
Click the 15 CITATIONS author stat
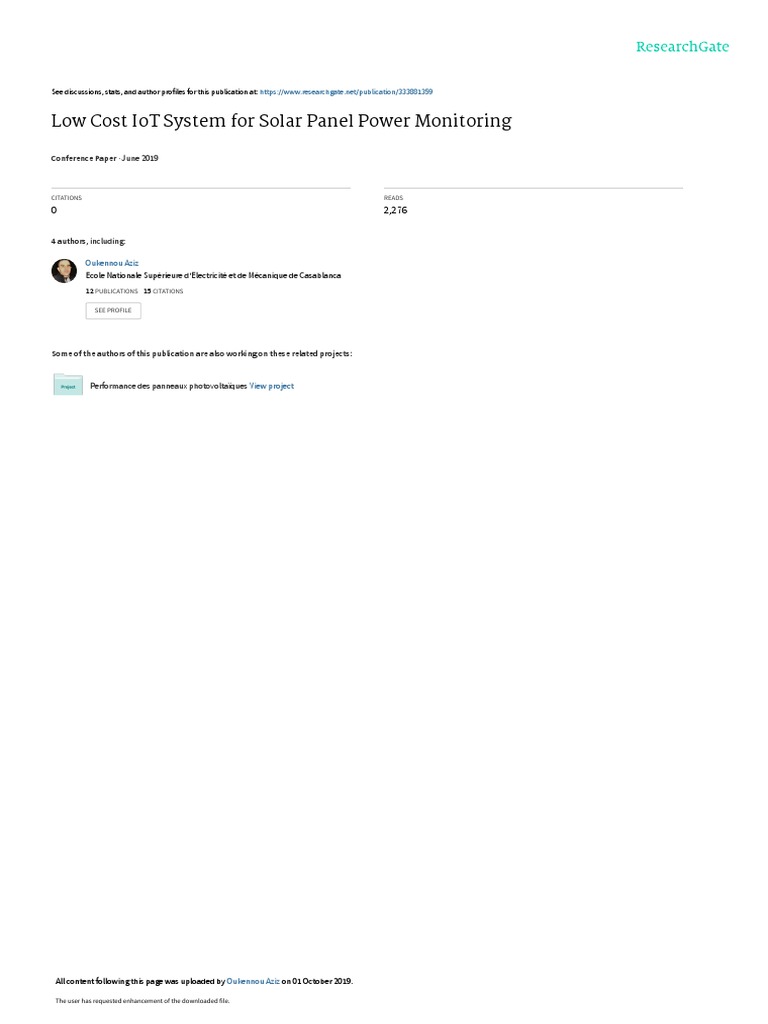click(163, 291)
